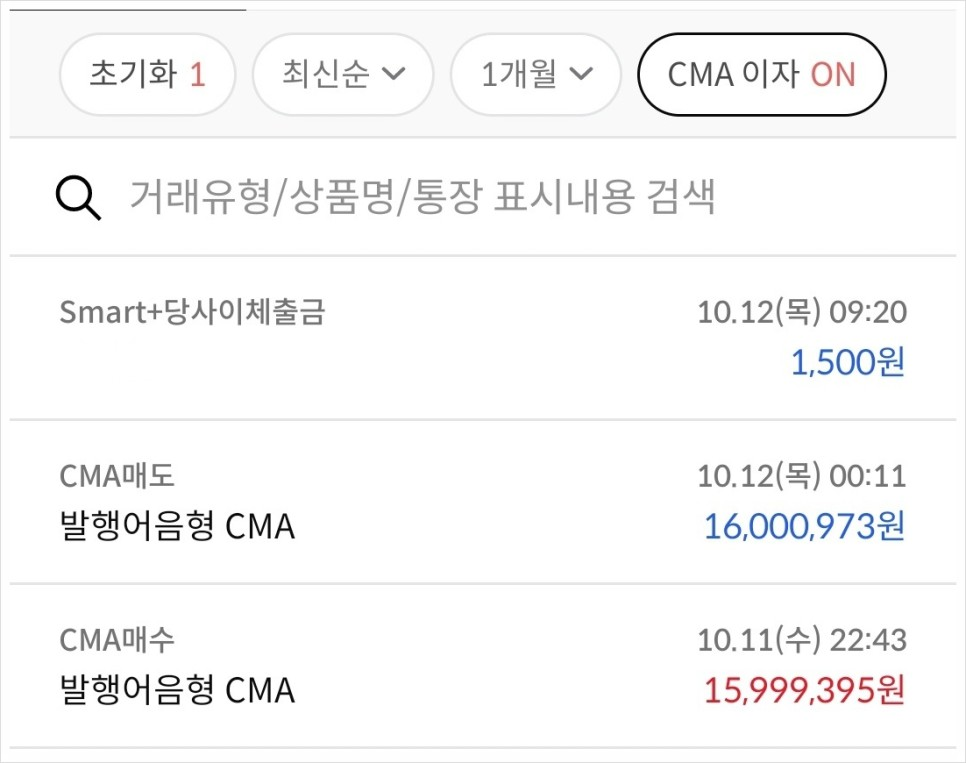Image resolution: width=966 pixels, height=763 pixels.
Task: Click the red ON label
Action: click(833, 75)
